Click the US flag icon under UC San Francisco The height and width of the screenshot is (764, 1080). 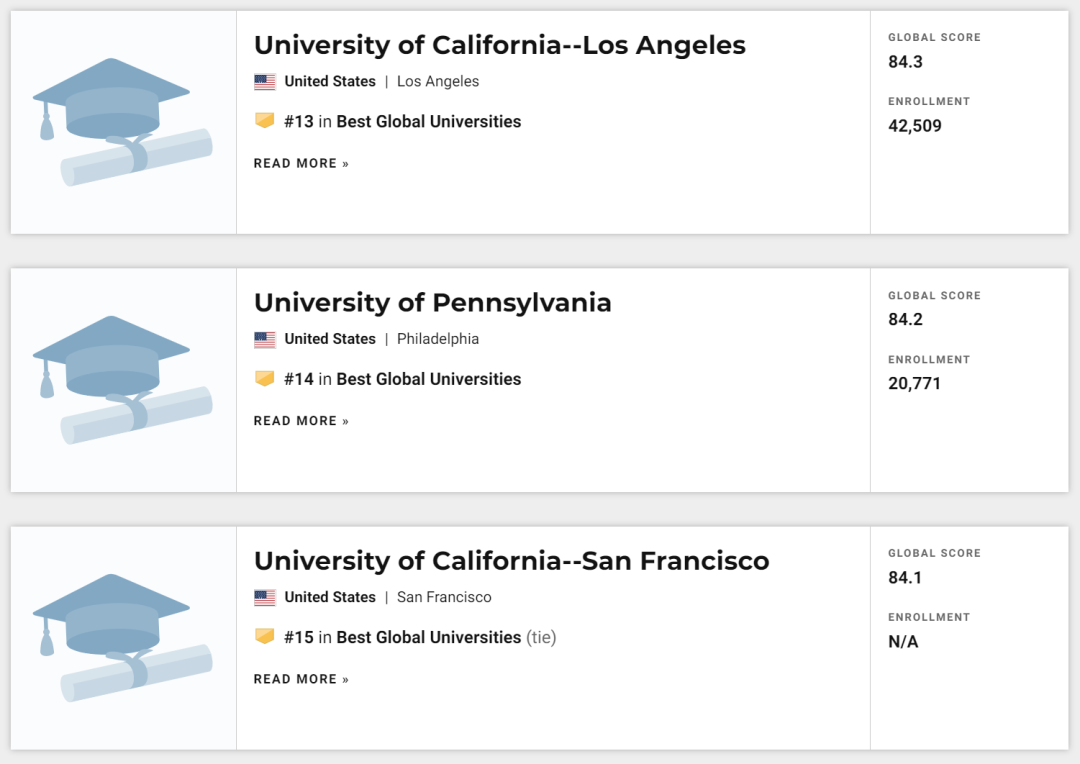(x=265, y=598)
